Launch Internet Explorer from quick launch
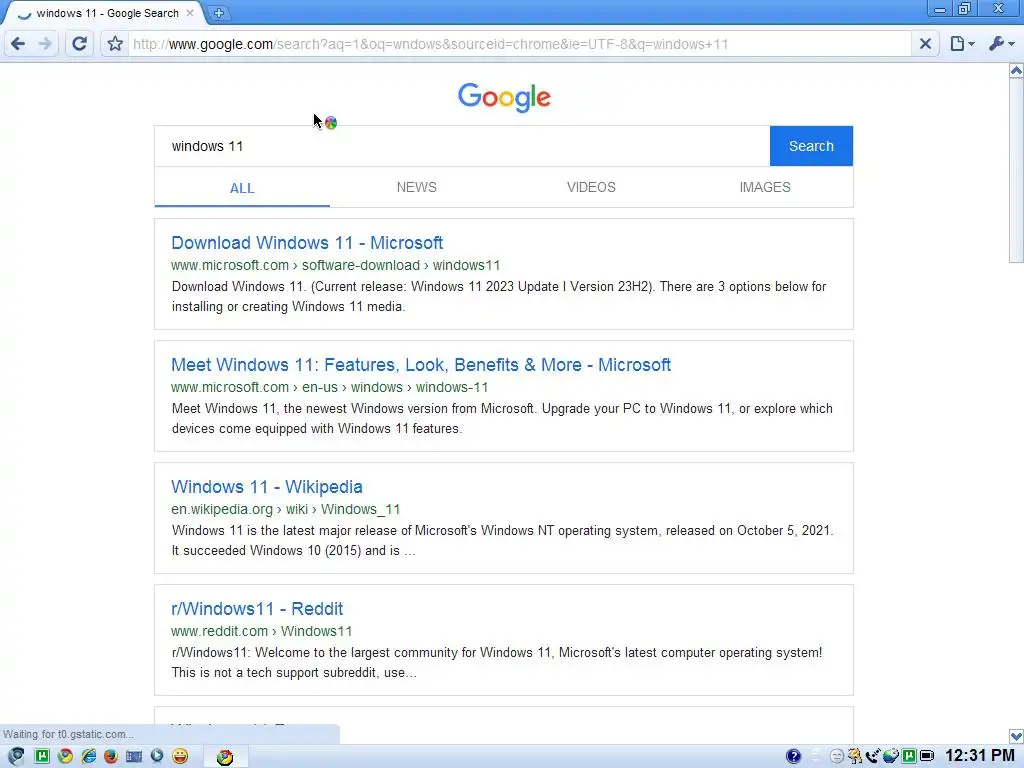 [x=88, y=756]
